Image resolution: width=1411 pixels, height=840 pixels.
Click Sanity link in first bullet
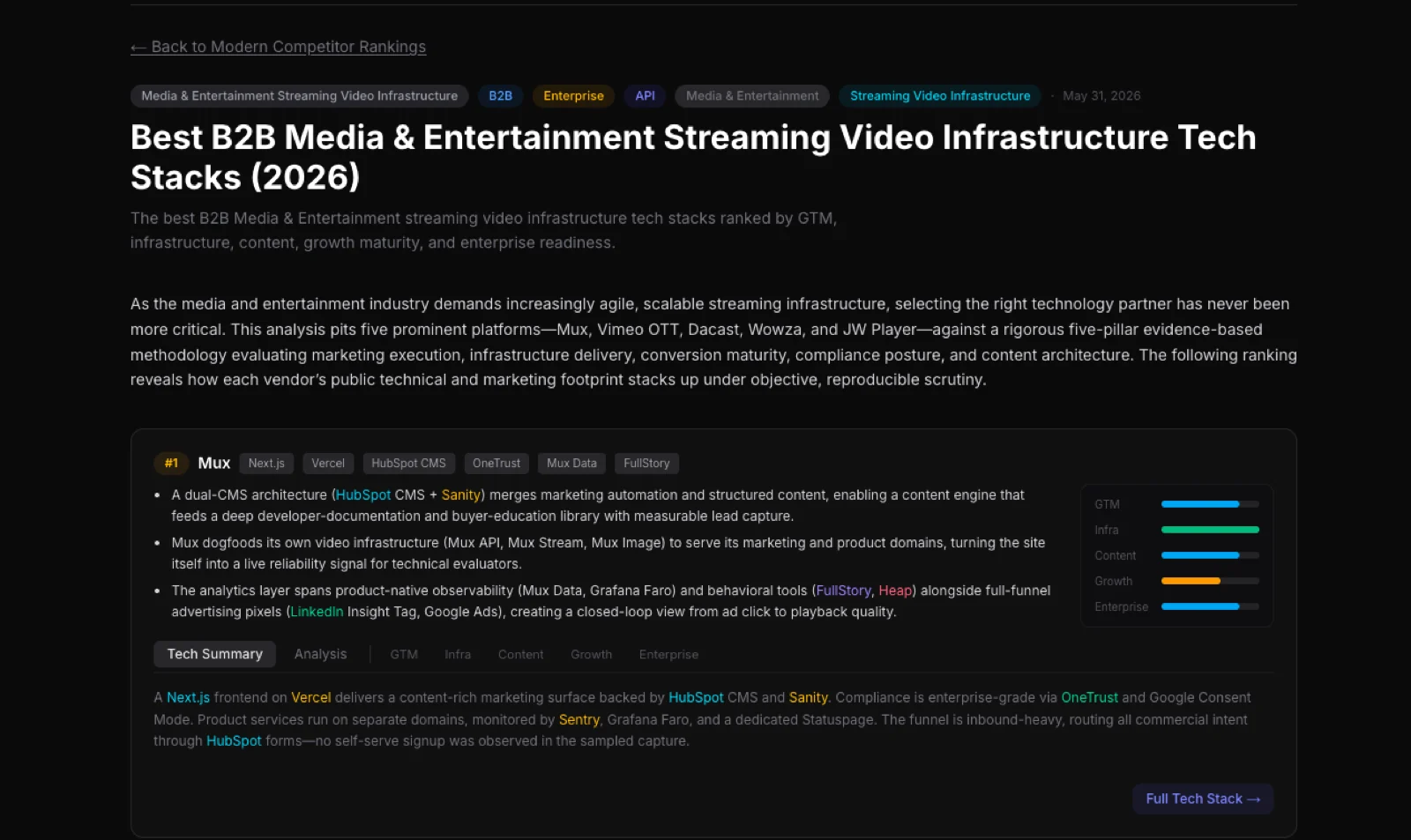pos(460,495)
